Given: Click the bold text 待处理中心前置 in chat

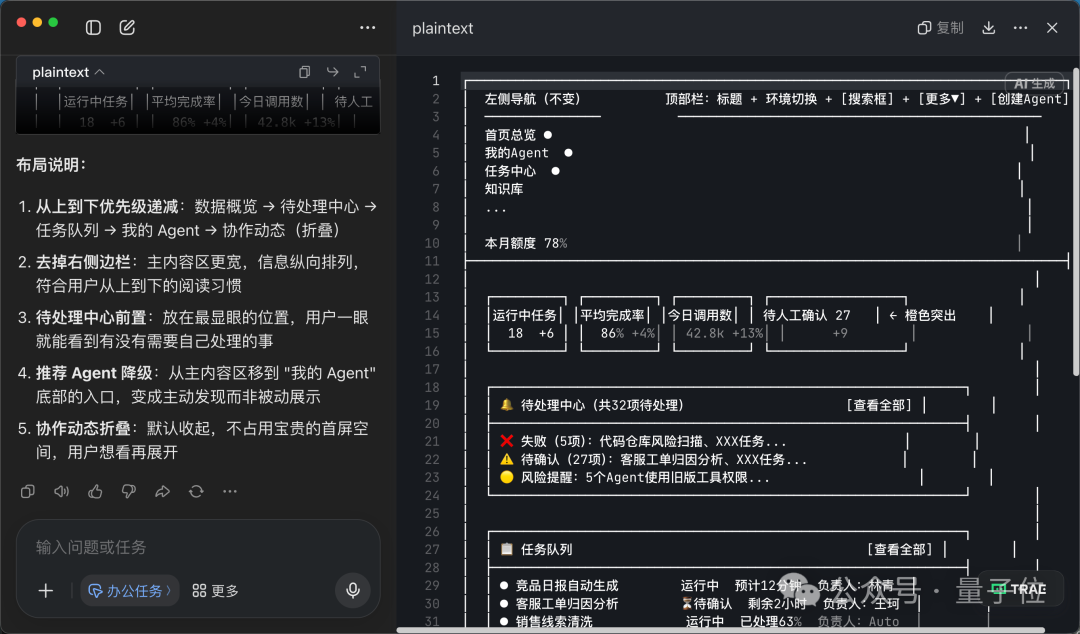Looking at the screenshot, I should (x=91, y=318).
